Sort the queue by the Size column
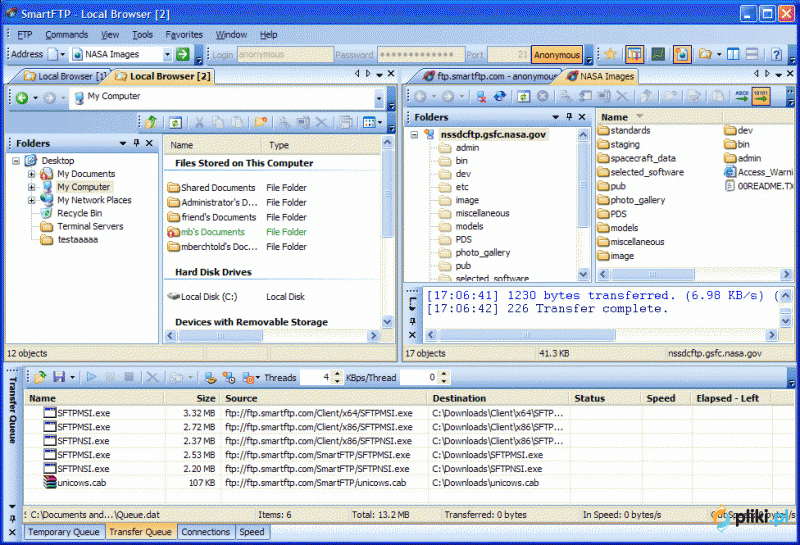Image resolution: width=800 pixels, height=545 pixels. (x=192, y=398)
